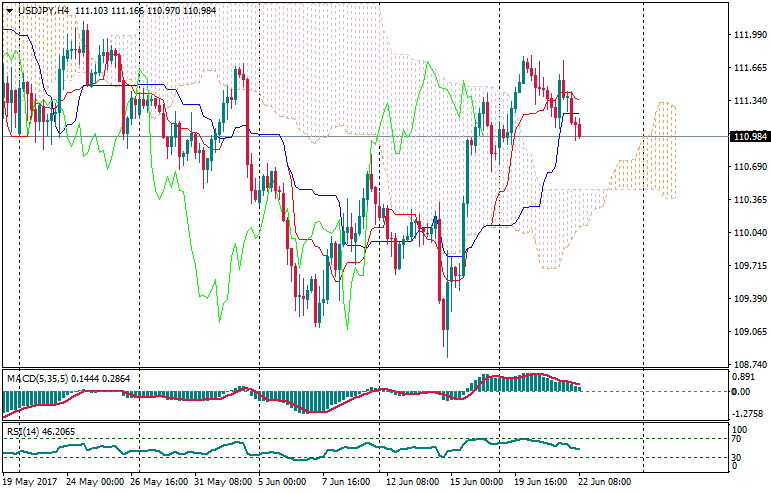Screen dimensions: 771x493
Task: Click the 12 Jun 08:00 time label
Action: 412,481
